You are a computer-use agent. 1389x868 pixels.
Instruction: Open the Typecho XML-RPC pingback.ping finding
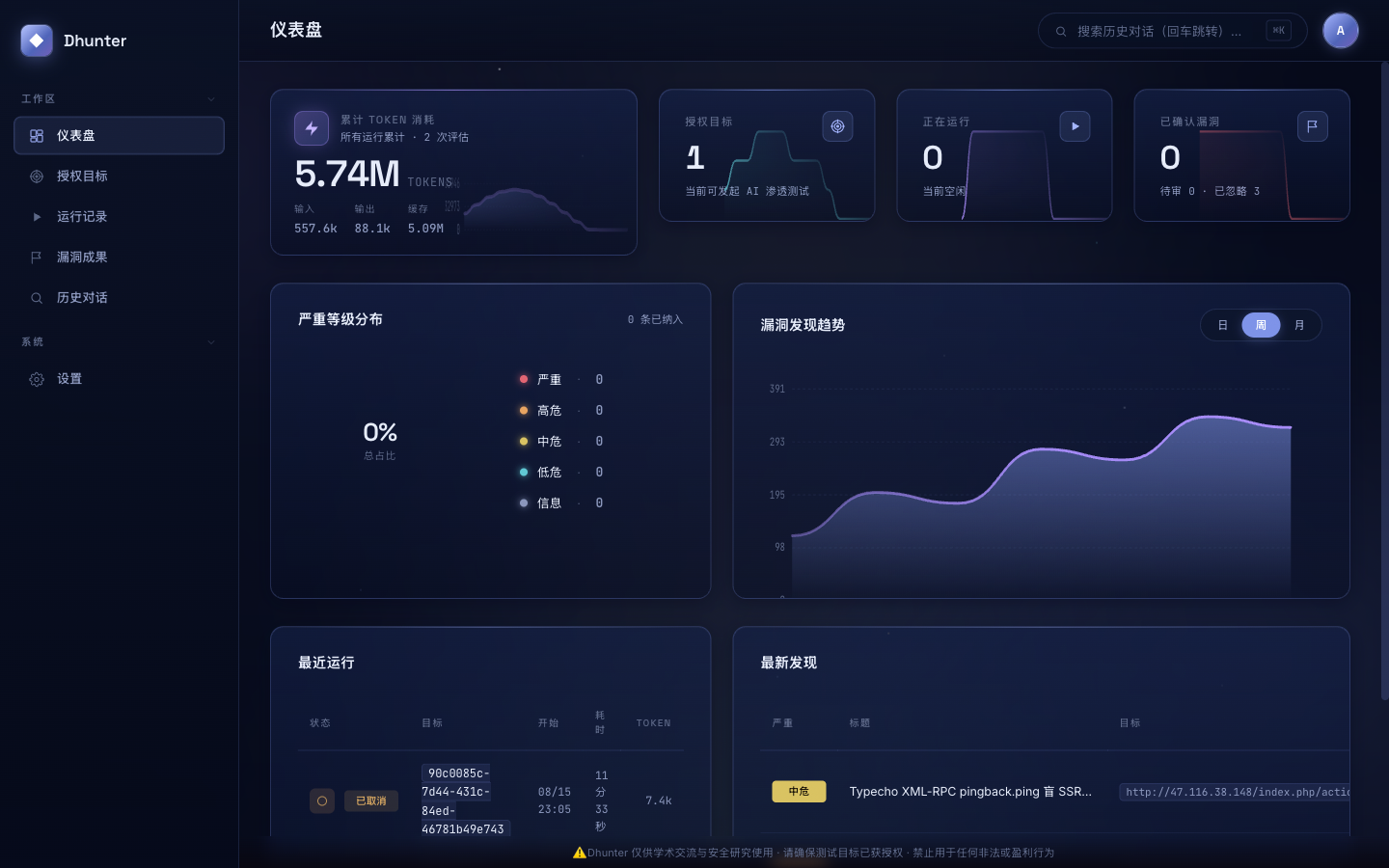coord(970,792)
